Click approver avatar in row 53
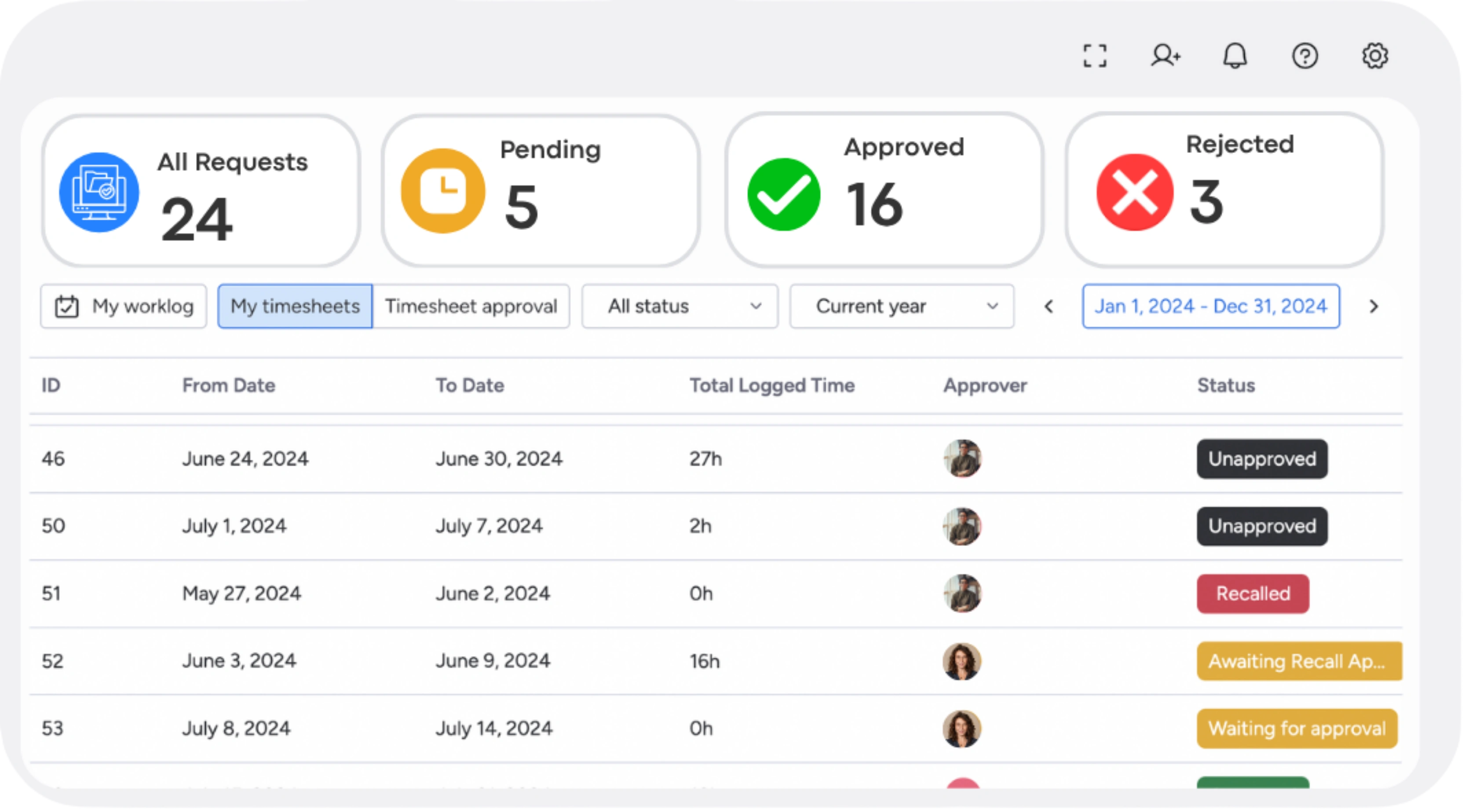This screenshot has height=812, width=1465. coord(962,729)
